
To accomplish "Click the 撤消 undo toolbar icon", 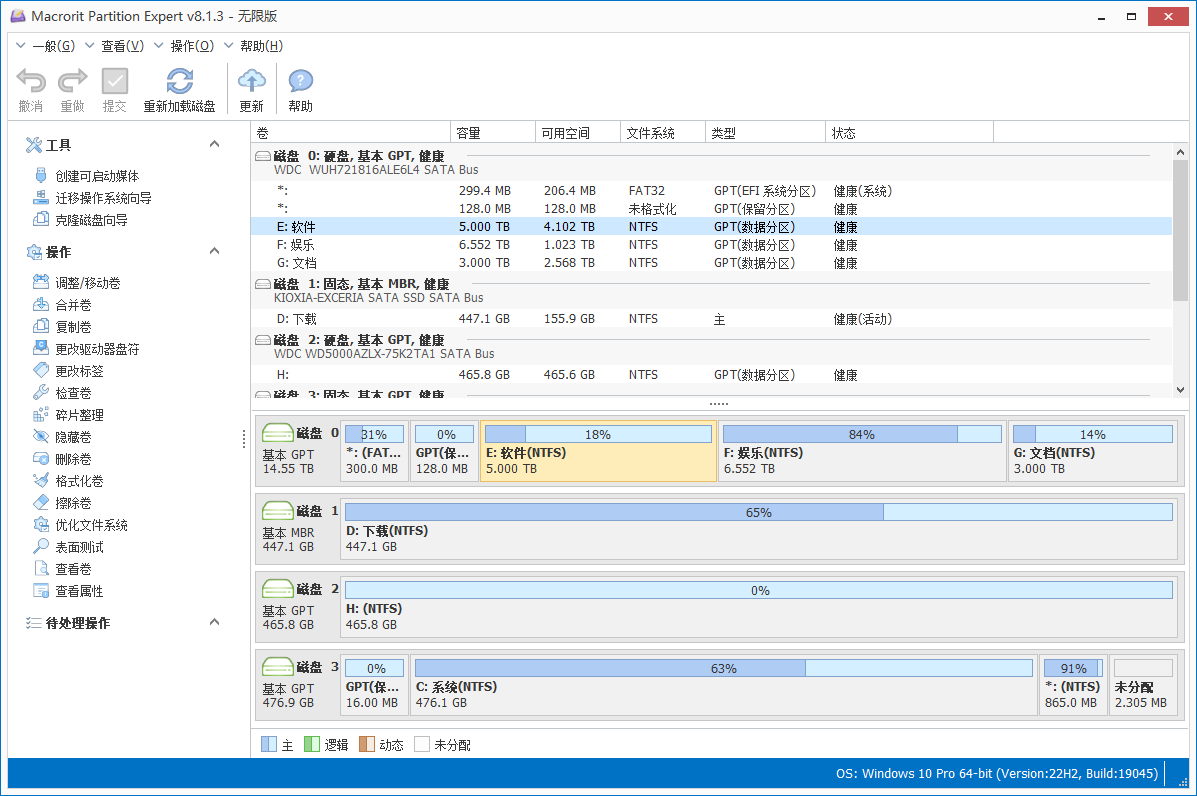I will click(31, 82).
